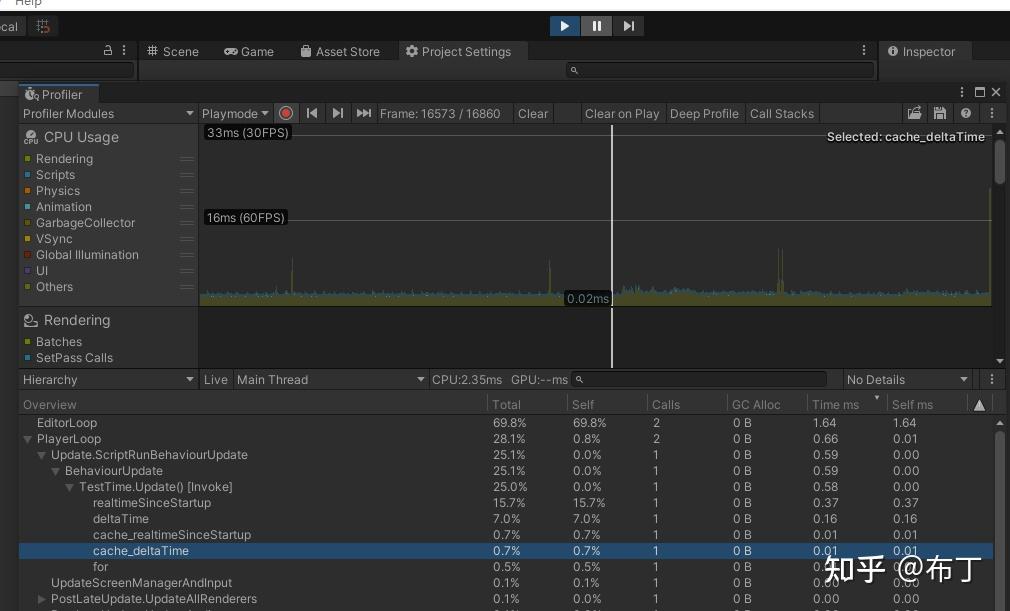This screenshot has height=611, width=1010.
Task: Click the Pause button in the editor toolbar
Action: (596, 26)
